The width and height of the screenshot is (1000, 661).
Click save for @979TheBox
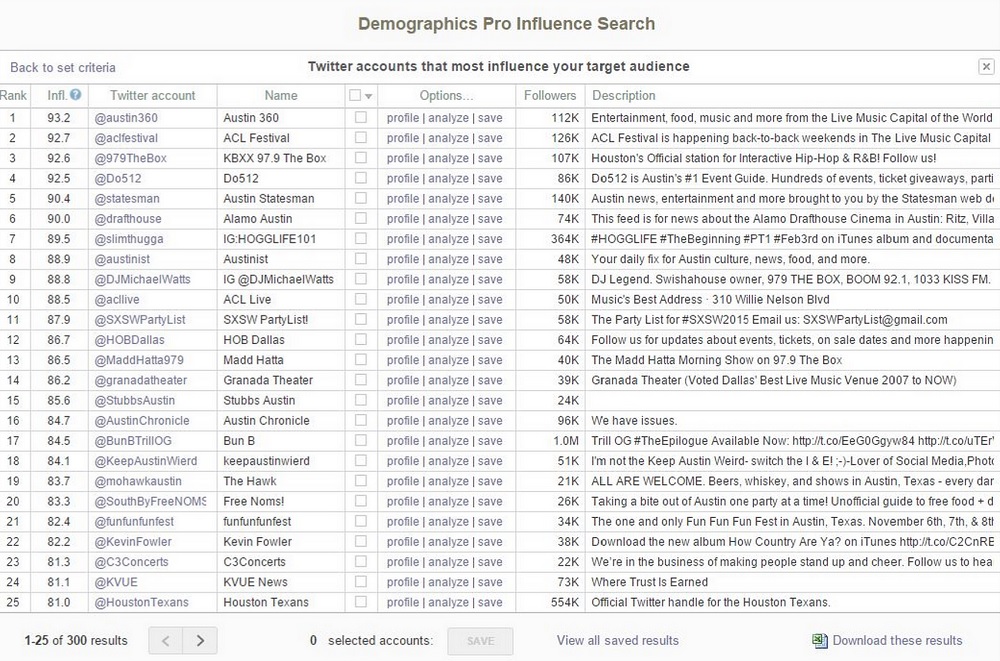(490, 158)
